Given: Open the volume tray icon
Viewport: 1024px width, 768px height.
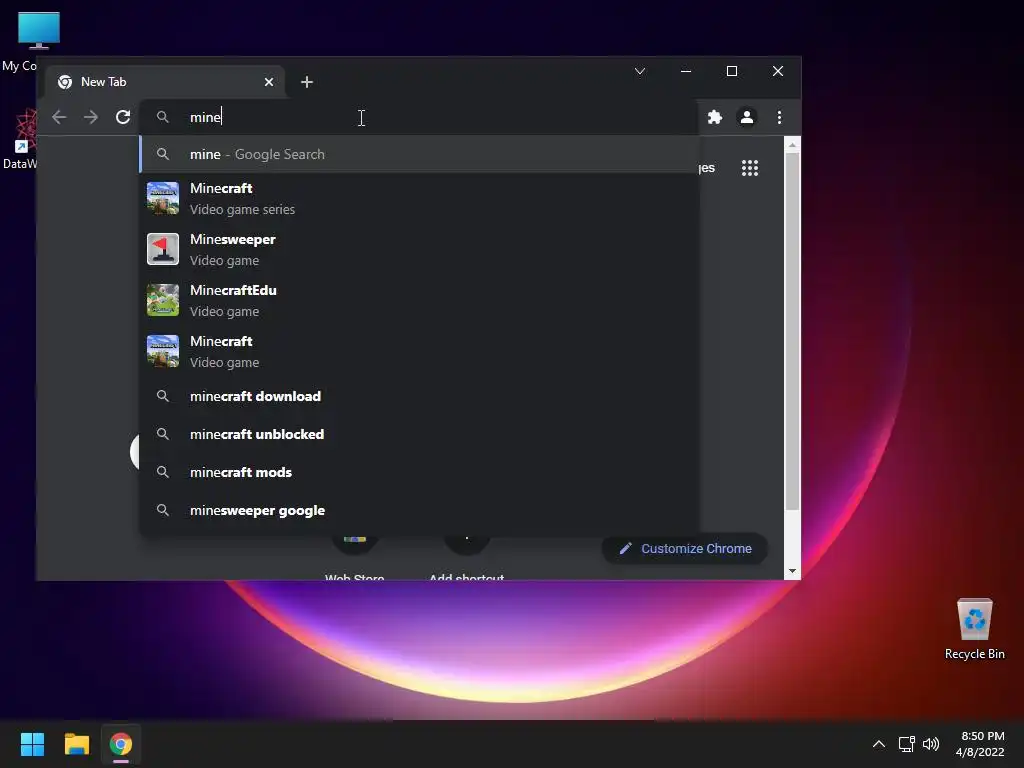Looking at the screenshot, I should coord(931,744).
